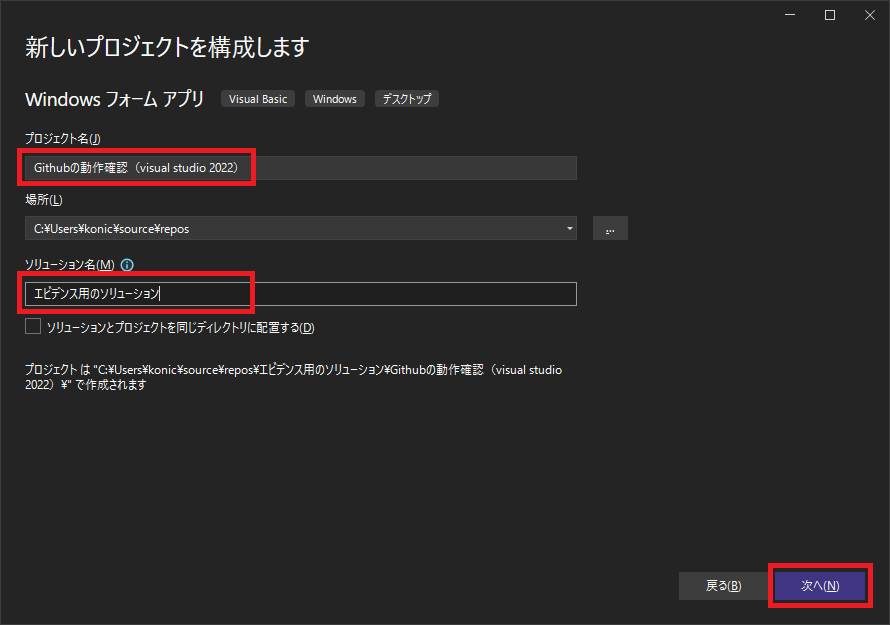Maximize the Visual Studio configuration window
This screenshot has height=625, width=890.
point(831,15)
